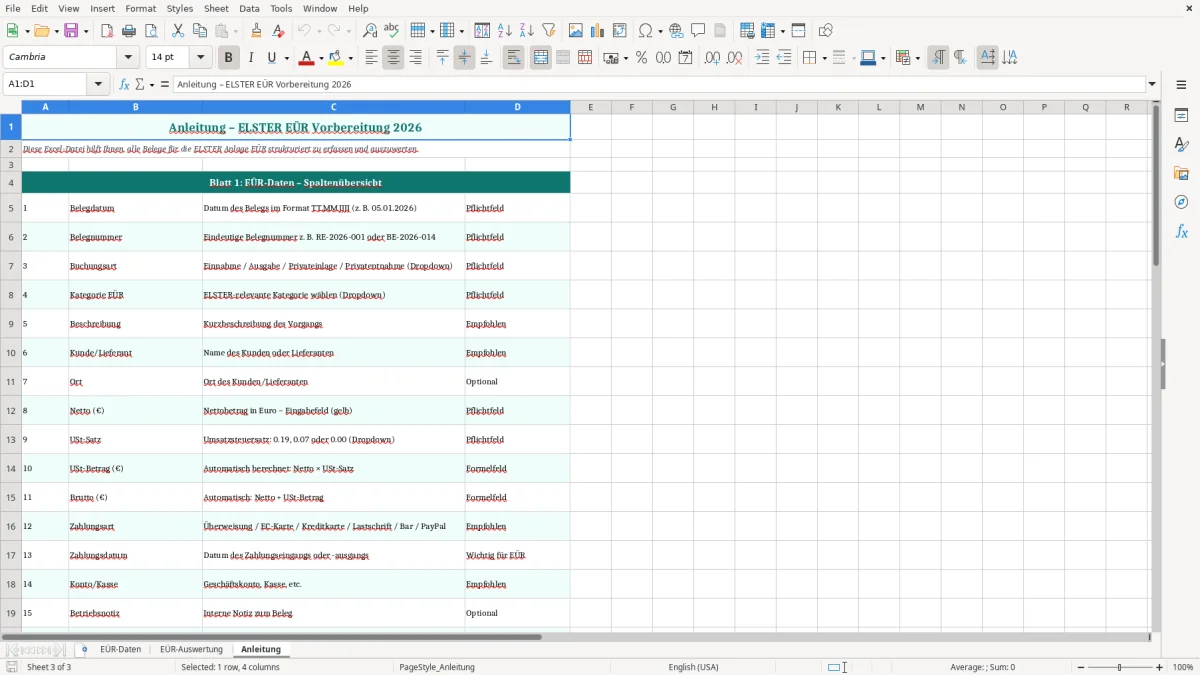1200x675 pixels.
Task: Set left-to-right text direction
Action: click(x=938, y=58)
